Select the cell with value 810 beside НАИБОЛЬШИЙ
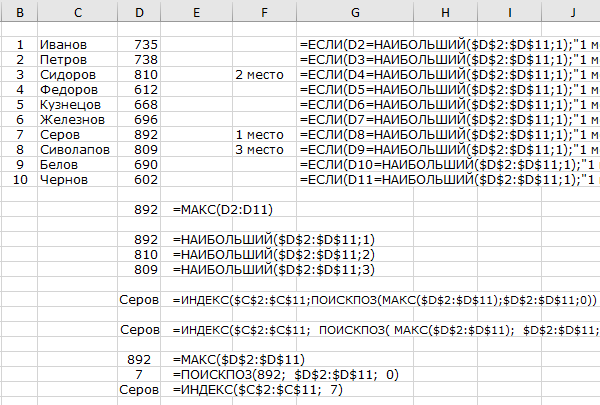 click(x=146, y=255)
